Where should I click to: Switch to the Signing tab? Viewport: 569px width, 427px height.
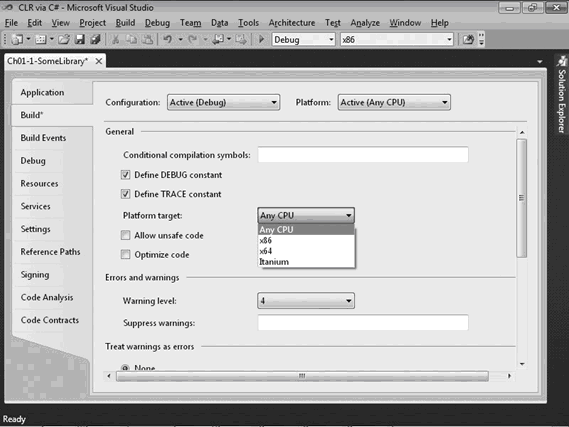click(x=52, y=275)
